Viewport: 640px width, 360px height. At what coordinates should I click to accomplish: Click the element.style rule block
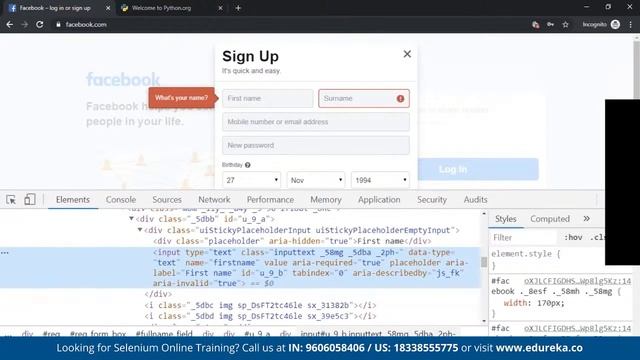pos(527,260)
